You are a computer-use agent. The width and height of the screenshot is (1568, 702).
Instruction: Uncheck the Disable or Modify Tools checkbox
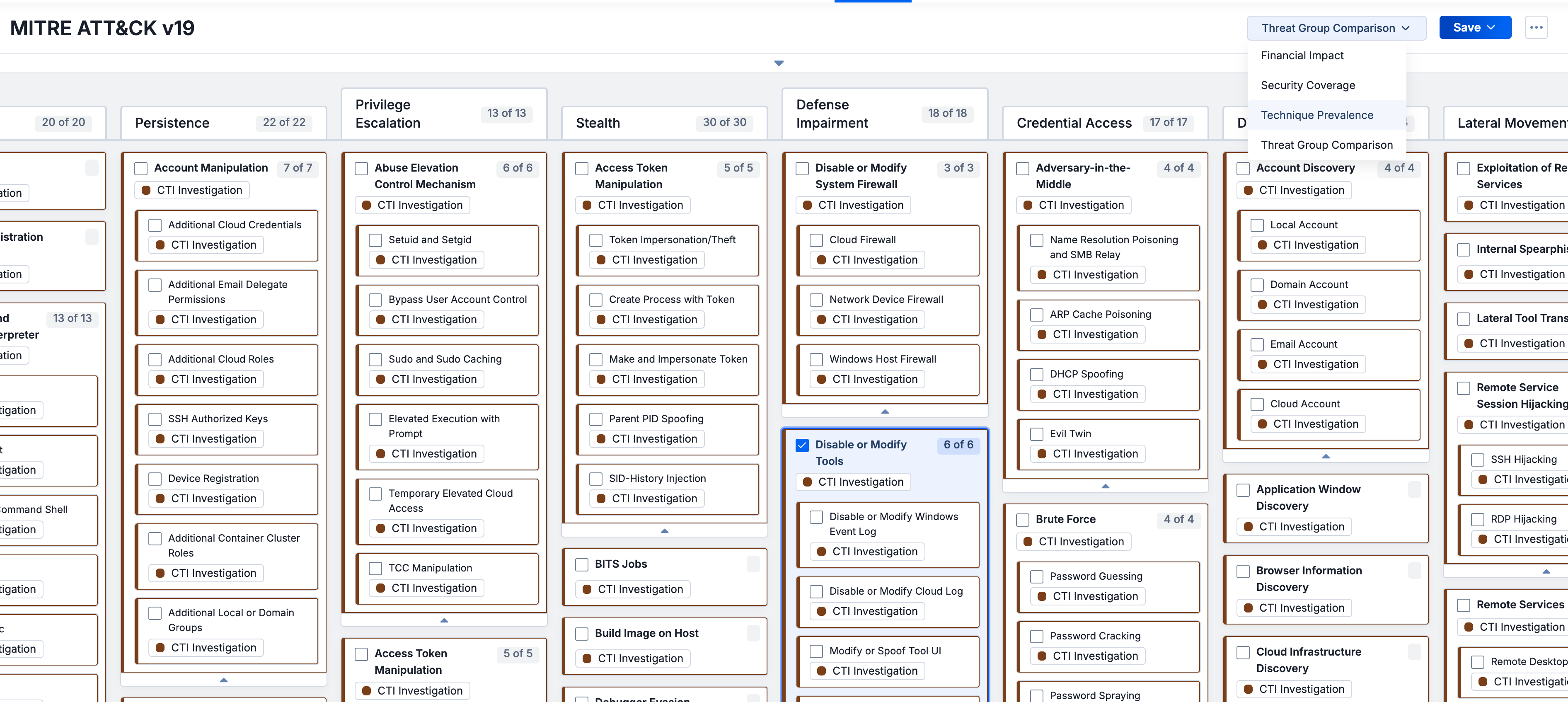802,445
